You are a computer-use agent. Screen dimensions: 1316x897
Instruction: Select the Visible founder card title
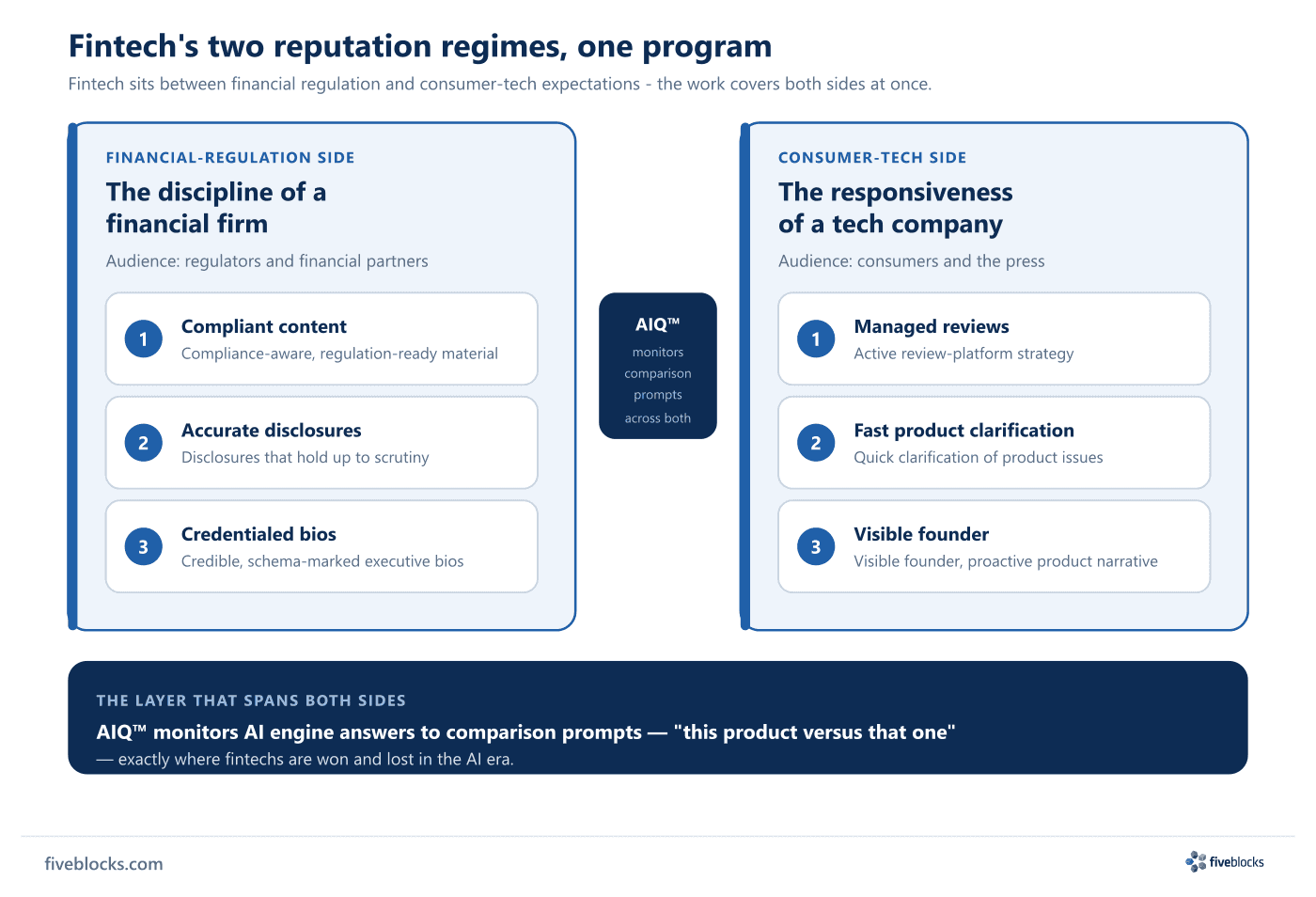921,534
